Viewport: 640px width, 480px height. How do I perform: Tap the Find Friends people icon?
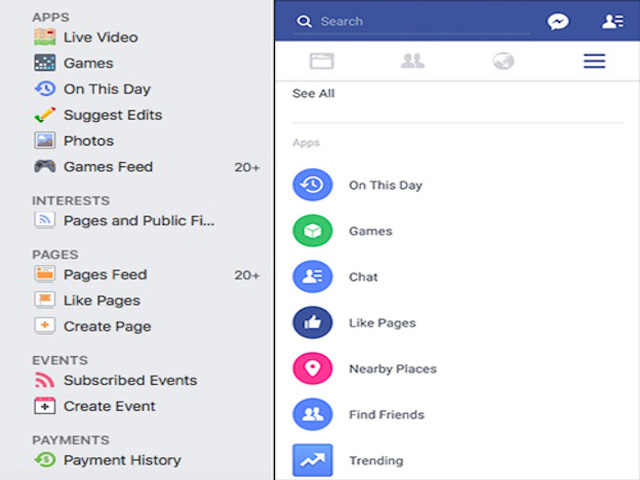coord(313,414)
